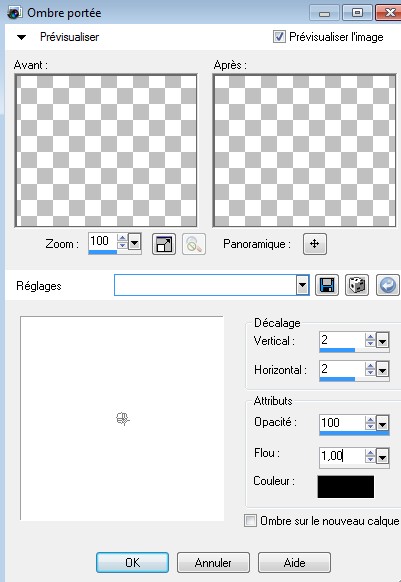Click the shadow offset crosshair in preview
This screenshot has width=401, height=582.
tap(123, 419)
